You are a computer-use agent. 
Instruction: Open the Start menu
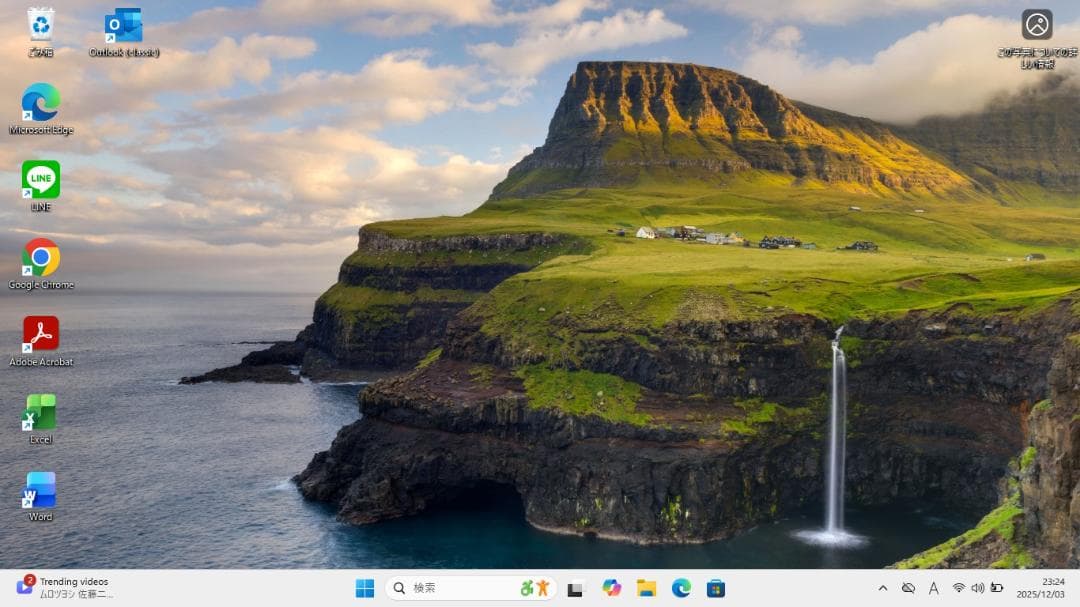(365, 588)
